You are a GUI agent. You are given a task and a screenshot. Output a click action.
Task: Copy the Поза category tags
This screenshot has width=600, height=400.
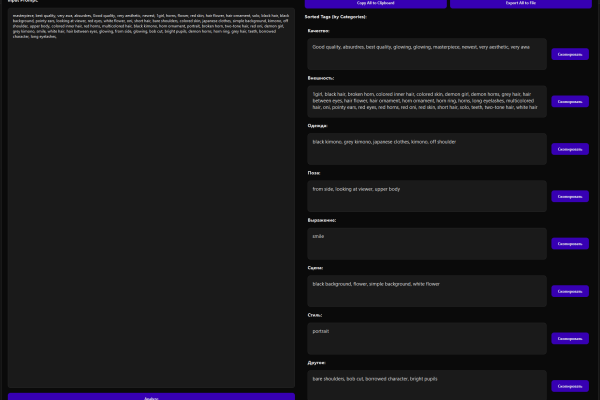coord(570,196)
